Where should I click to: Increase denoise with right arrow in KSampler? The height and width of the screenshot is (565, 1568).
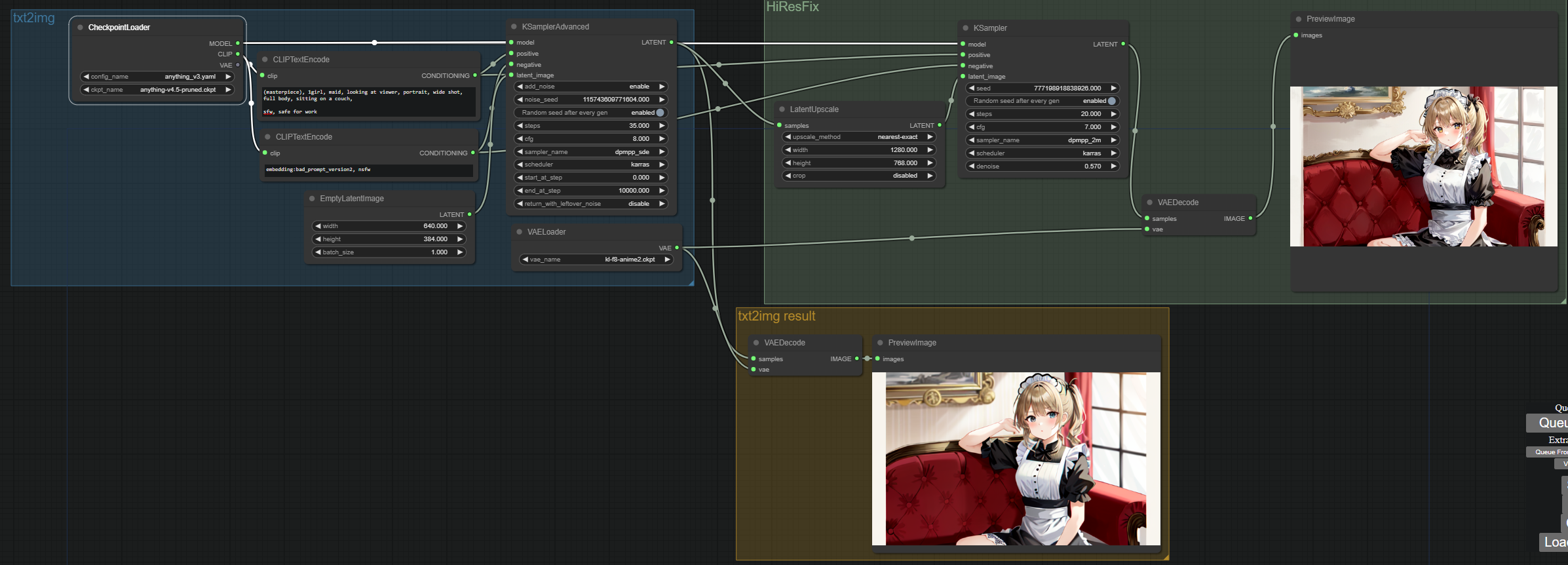point(1113,166)
